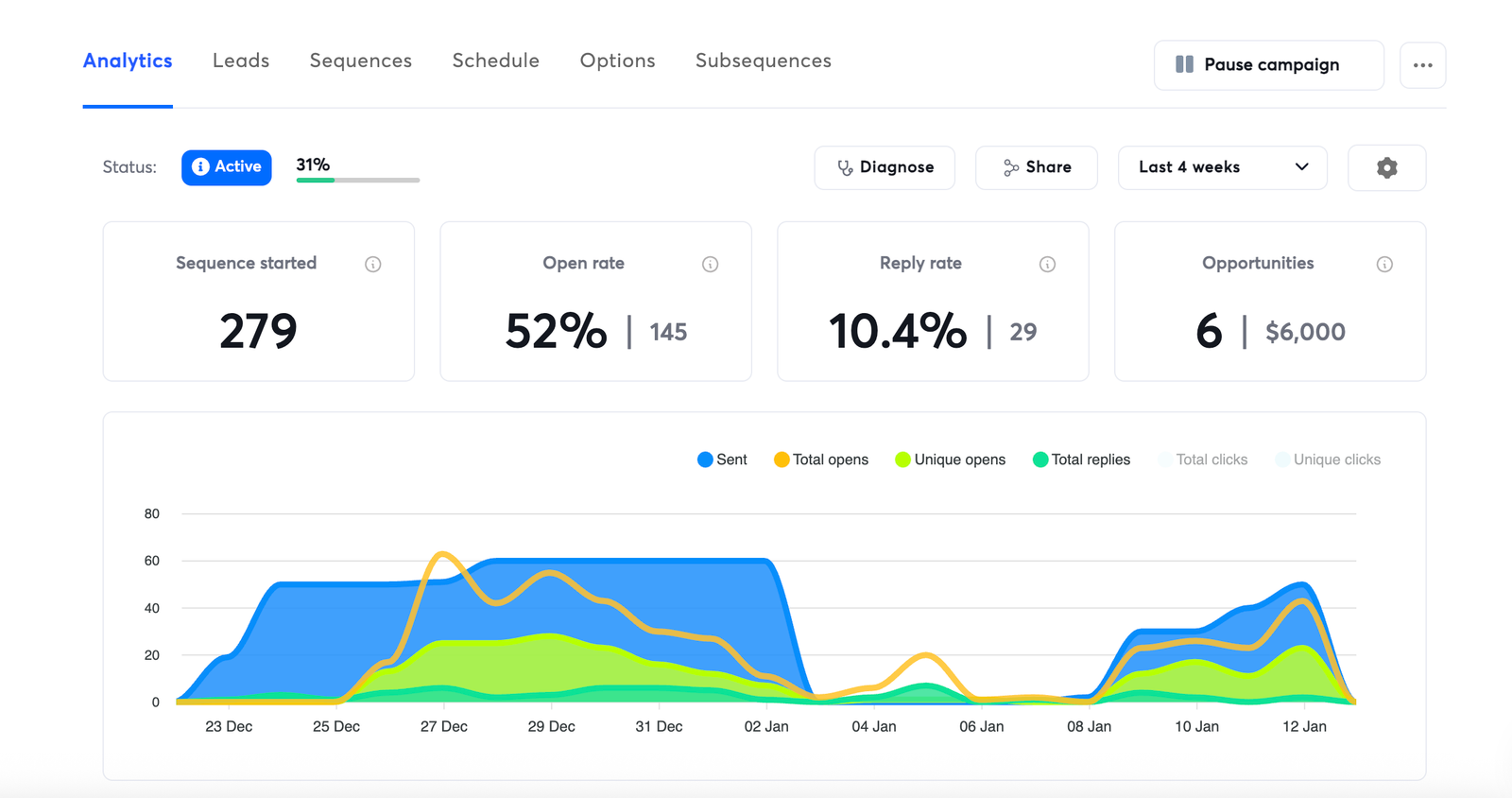Viewport: 1512px width, 798px height.
Task: Click the Share button
Action: (1037, 167)
